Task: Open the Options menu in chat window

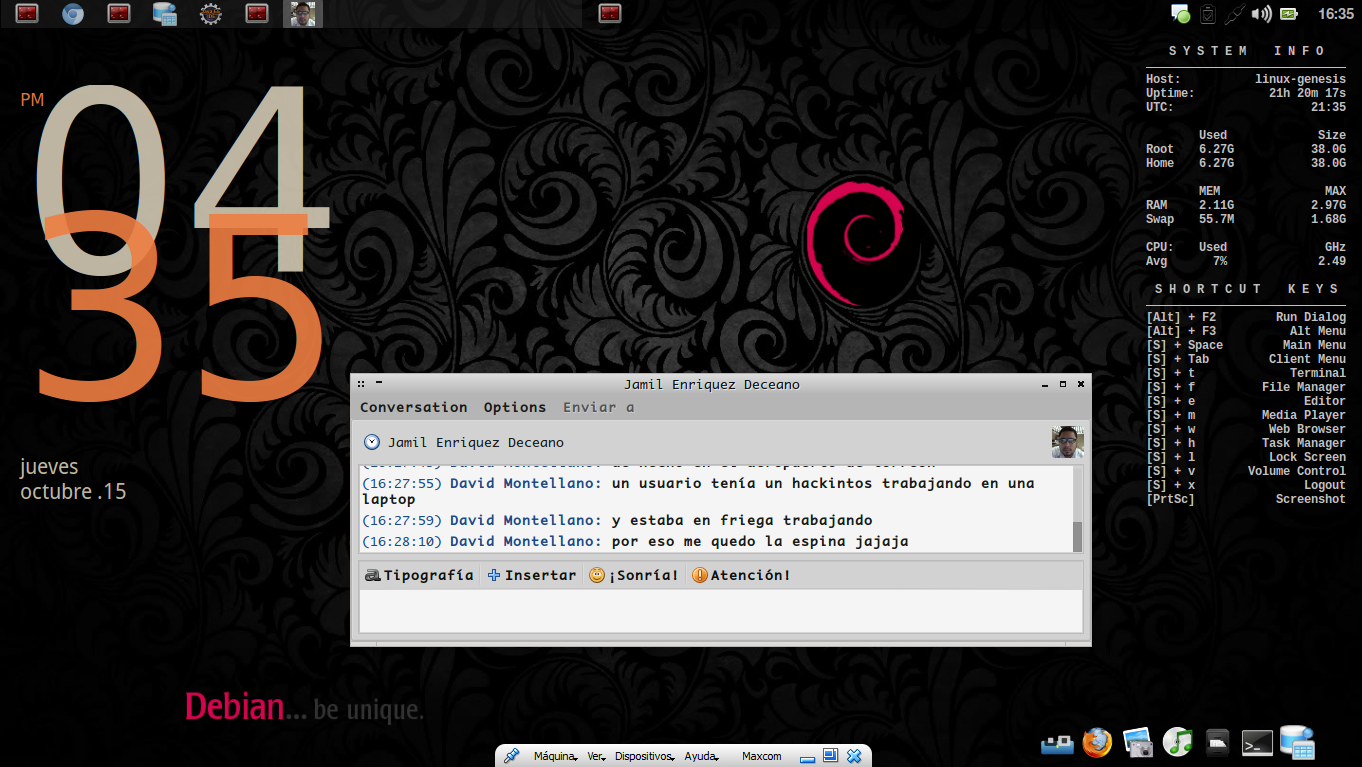Action: (x=515, y=407)
